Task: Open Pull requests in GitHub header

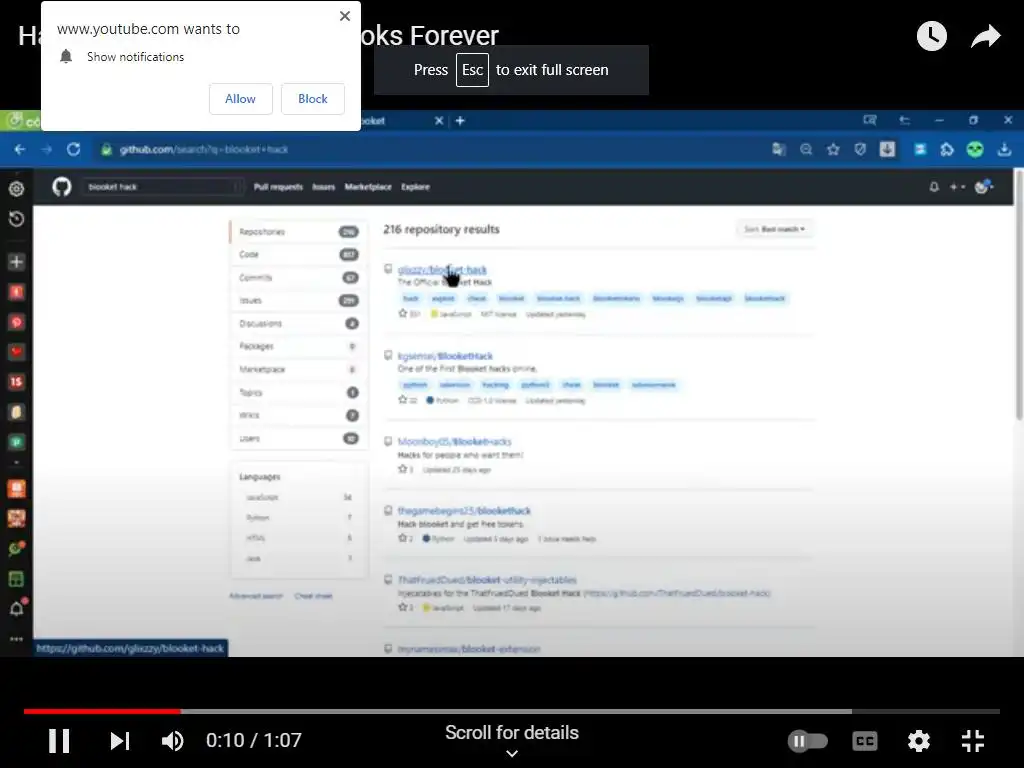Action: click(278, 187)
